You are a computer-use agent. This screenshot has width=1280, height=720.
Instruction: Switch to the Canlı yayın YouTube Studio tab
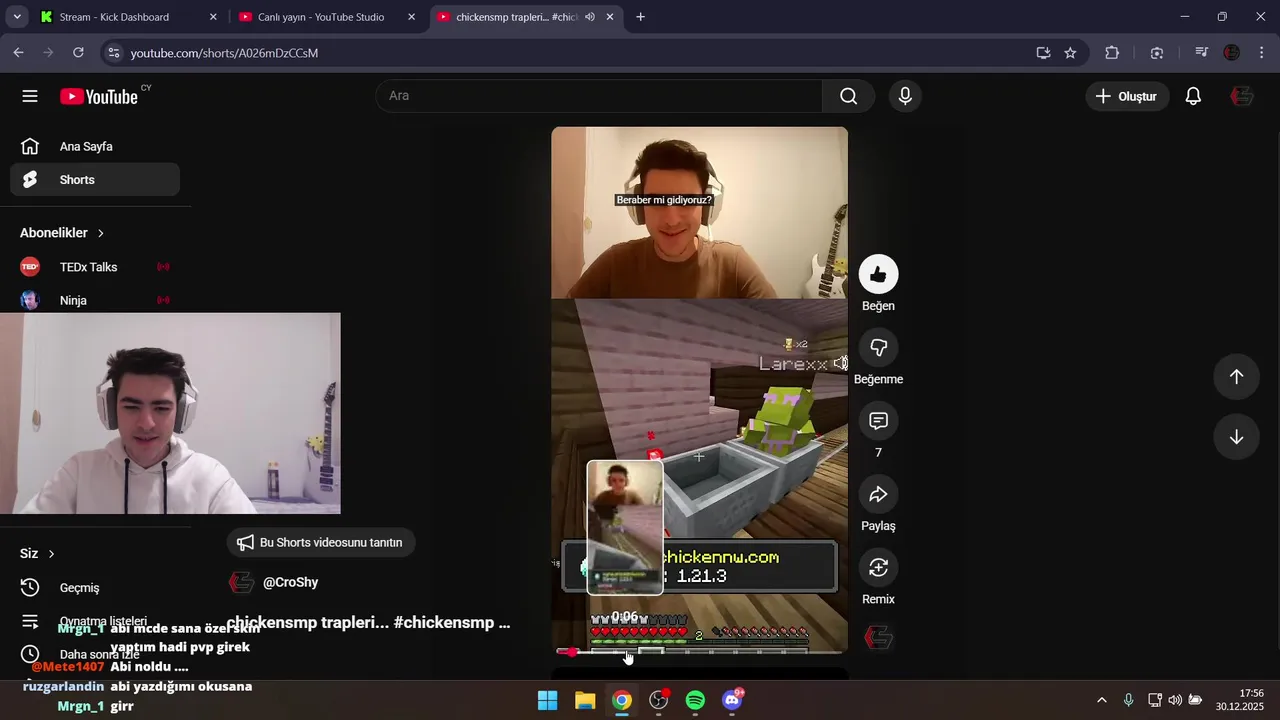tap(327, 17)
